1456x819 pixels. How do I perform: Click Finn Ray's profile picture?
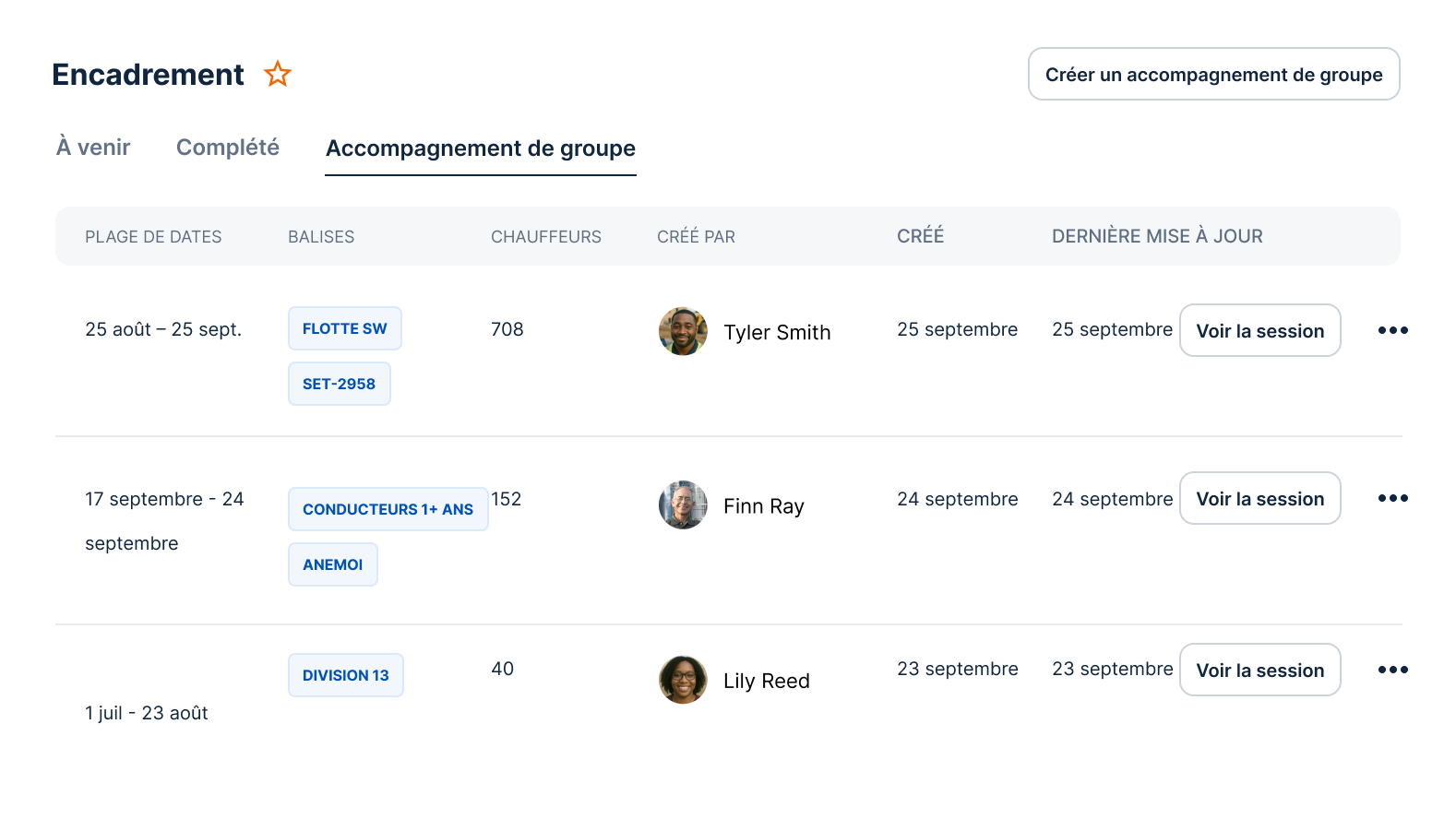tap(683, 504)
